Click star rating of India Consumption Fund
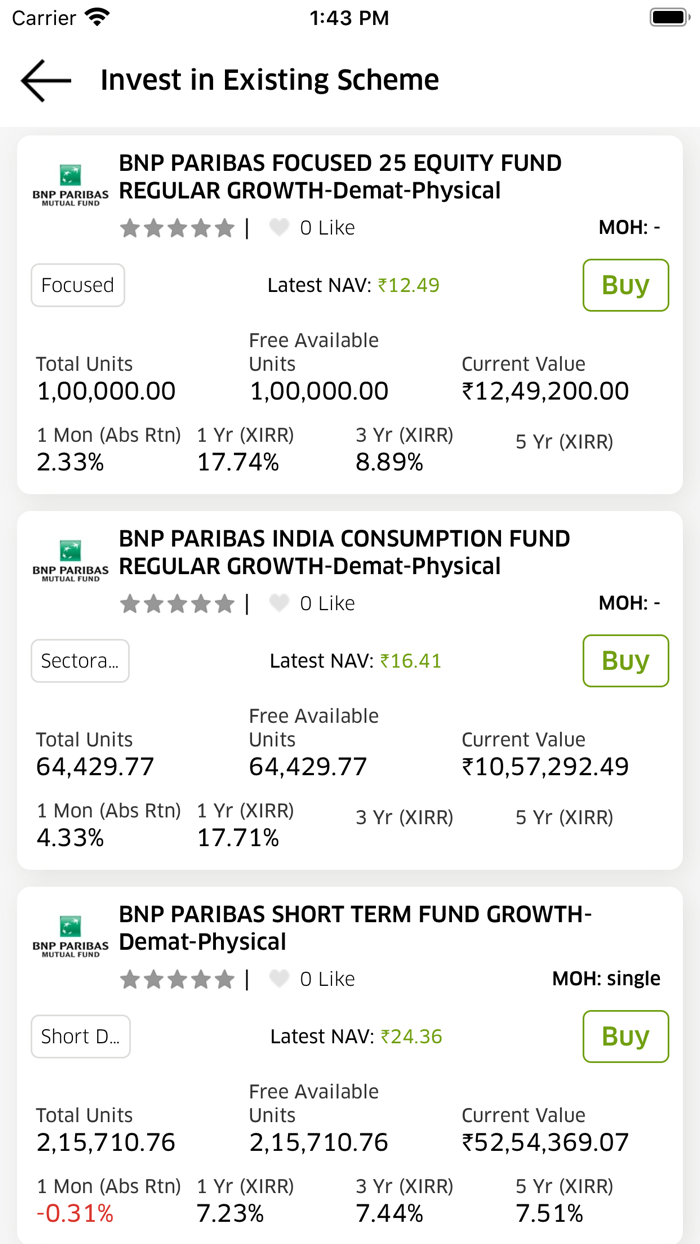Image resolution: width=700 pixels, height=1244 pixels. click(x=177, y=603)
